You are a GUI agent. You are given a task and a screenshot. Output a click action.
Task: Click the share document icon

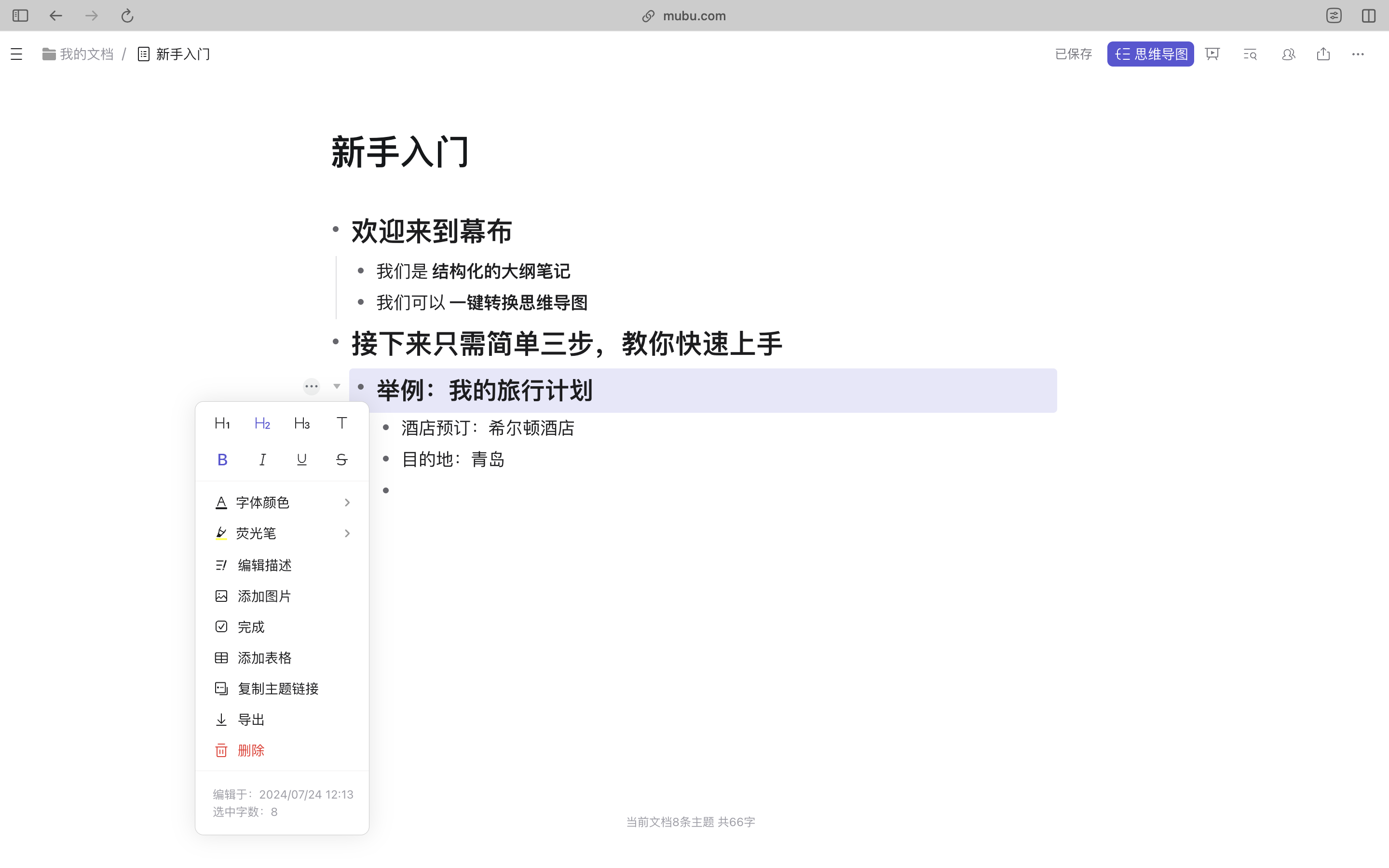[1323, 54]
